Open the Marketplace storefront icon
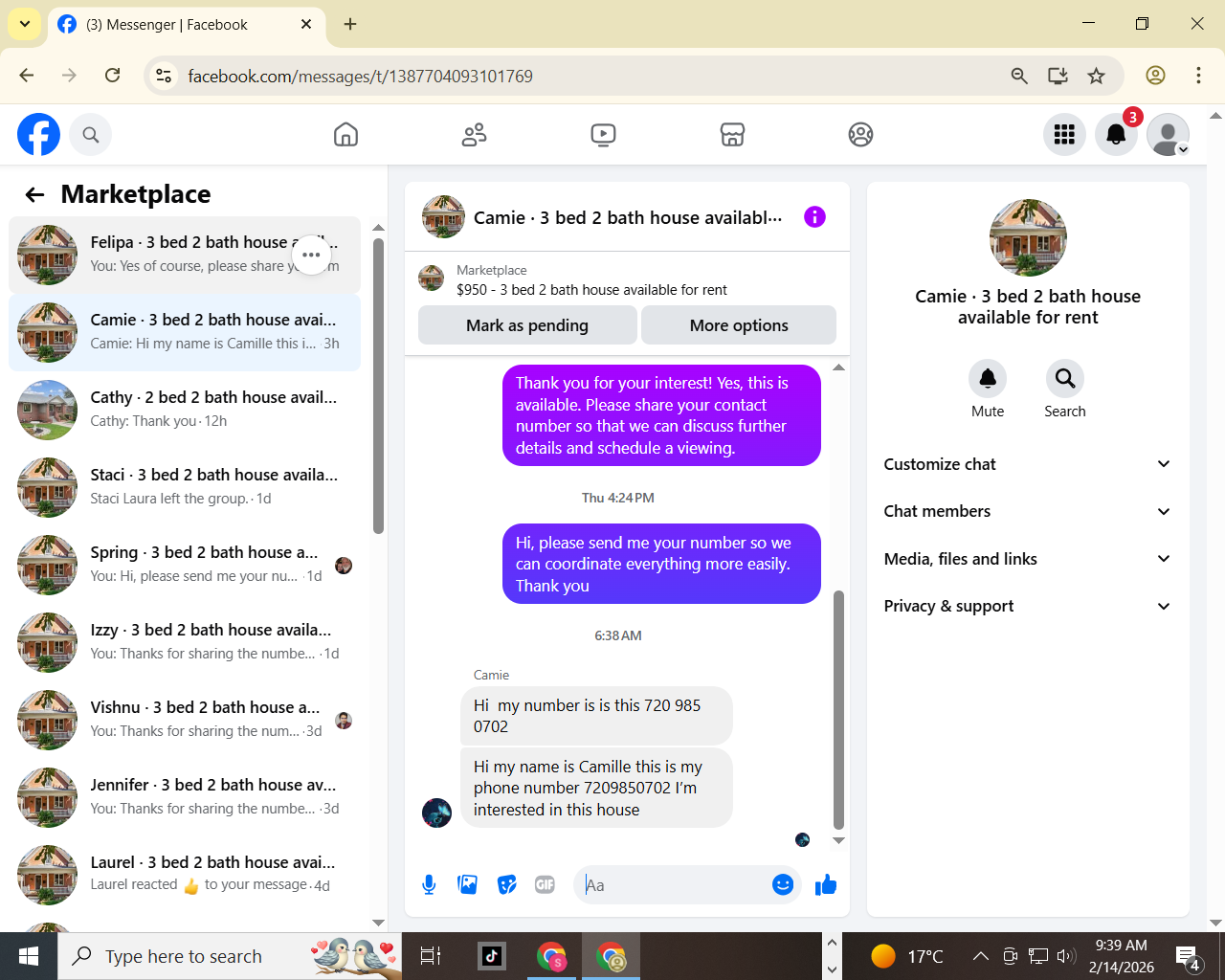 pos(732,135)
